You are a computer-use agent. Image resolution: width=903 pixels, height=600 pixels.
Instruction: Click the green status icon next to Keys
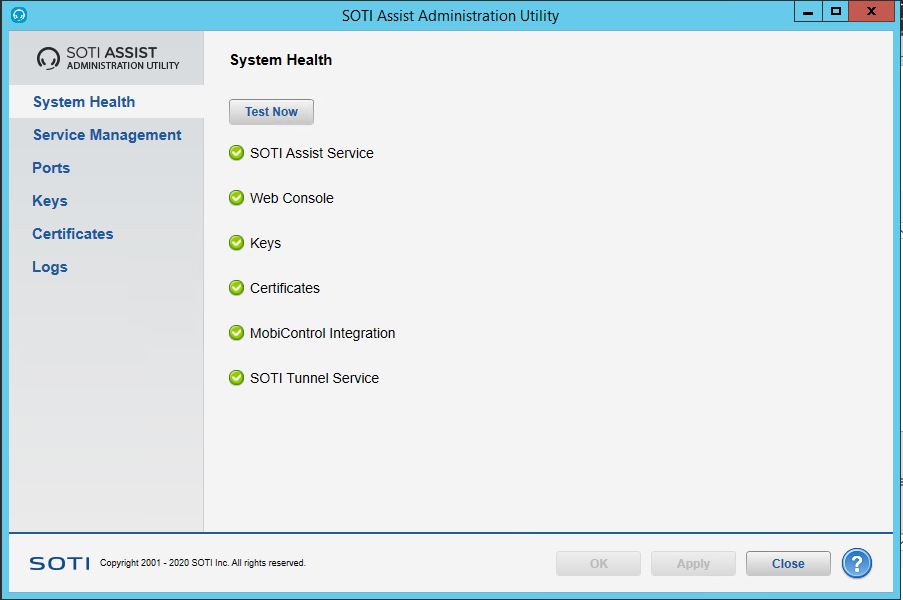coord(236,242)
